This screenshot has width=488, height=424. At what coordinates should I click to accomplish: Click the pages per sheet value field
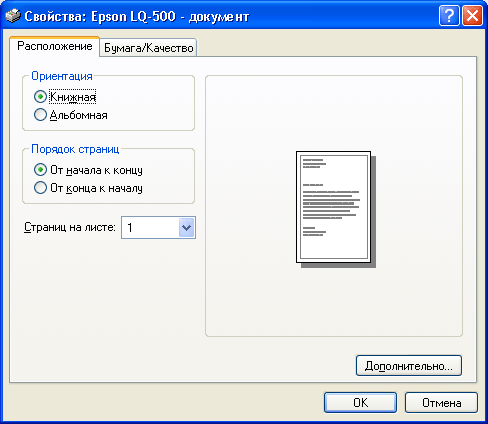[150, 228]
